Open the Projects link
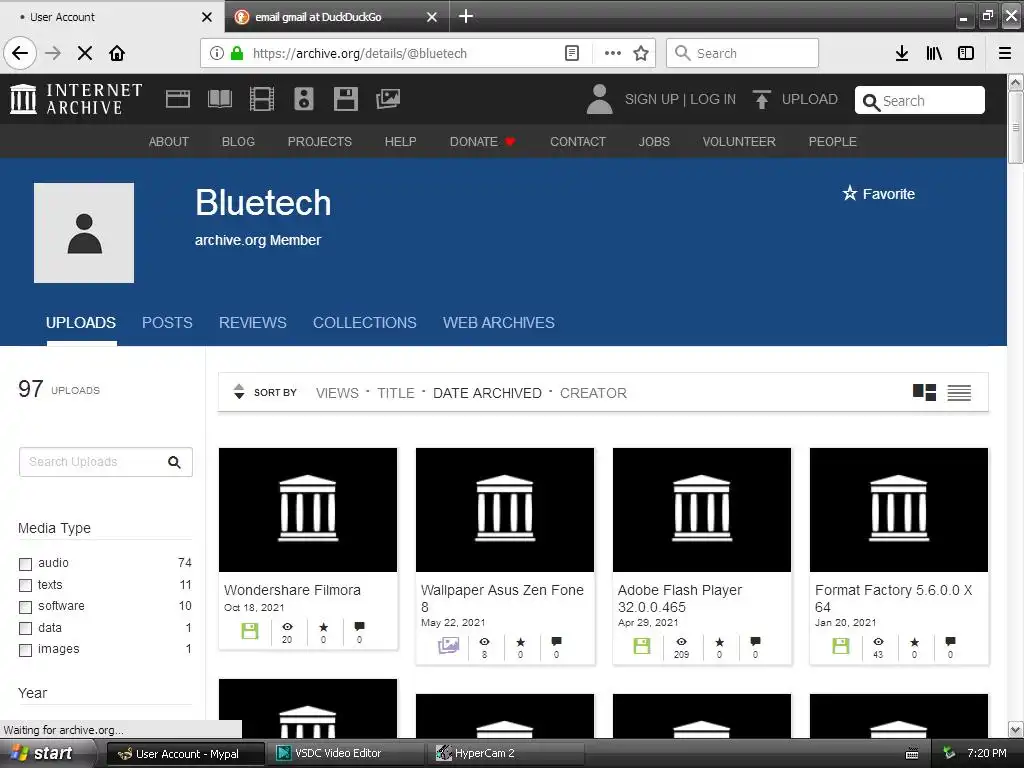 coord(319,142)
